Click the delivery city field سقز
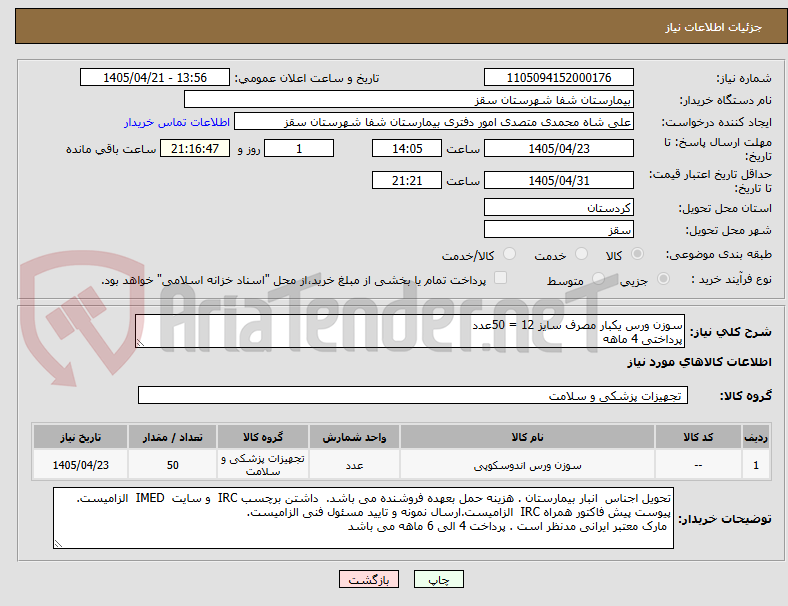The width and height of the screenshot is (788, 606). (559, 230)
